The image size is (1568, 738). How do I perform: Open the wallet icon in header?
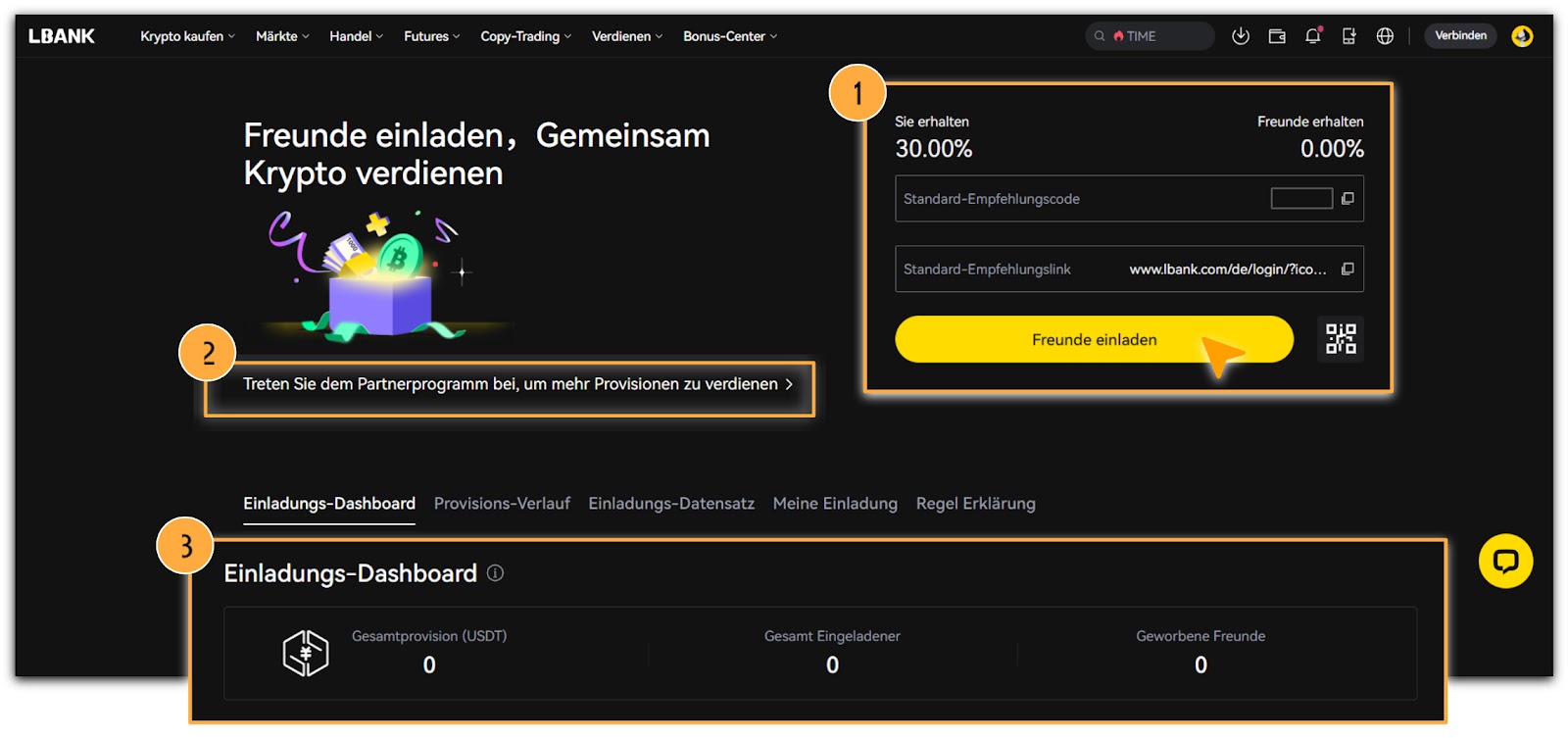(1277, 36)
